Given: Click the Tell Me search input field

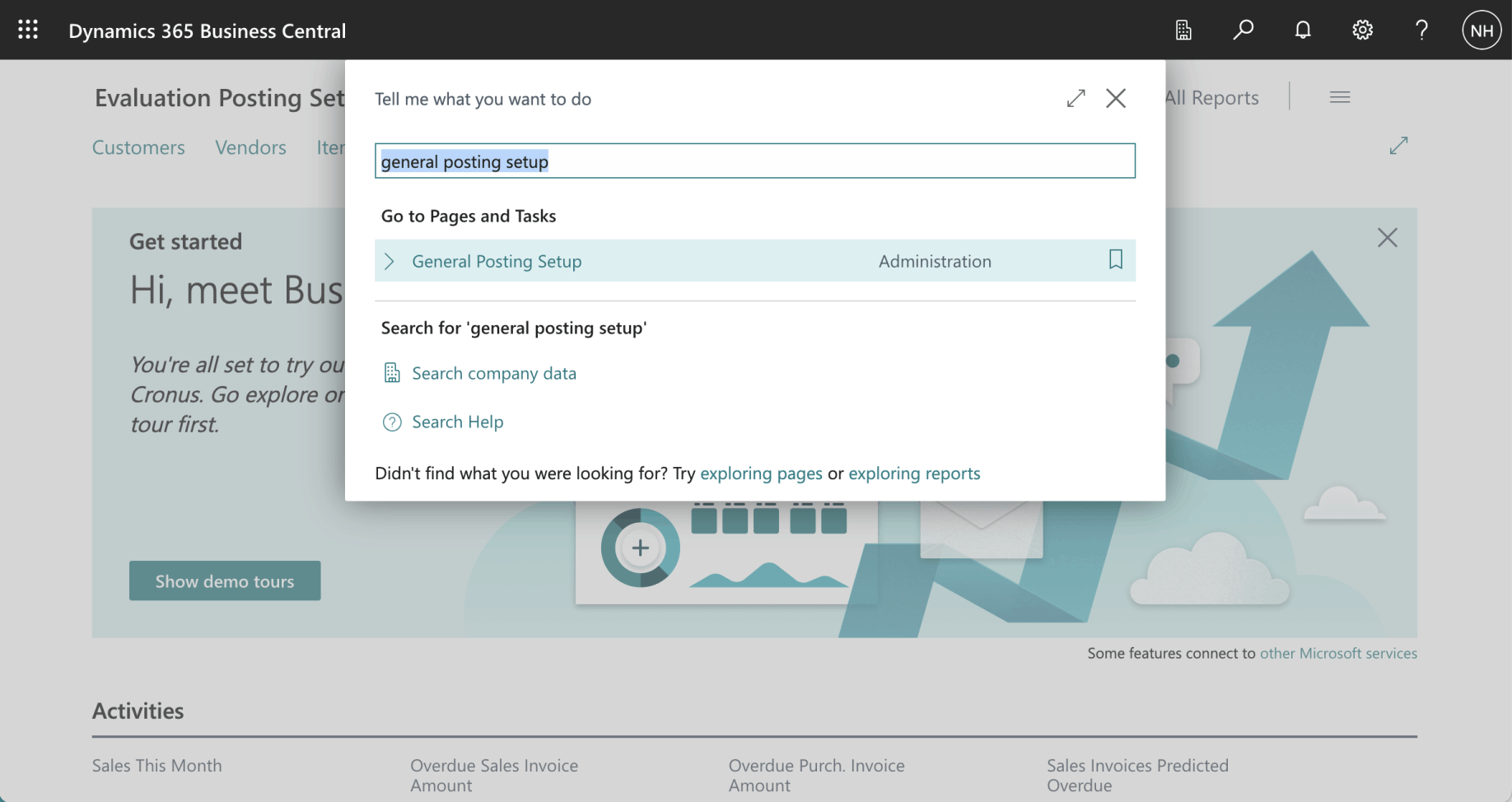Looking at the screenshot, I should pyautogui.click(x=755, y=161).
